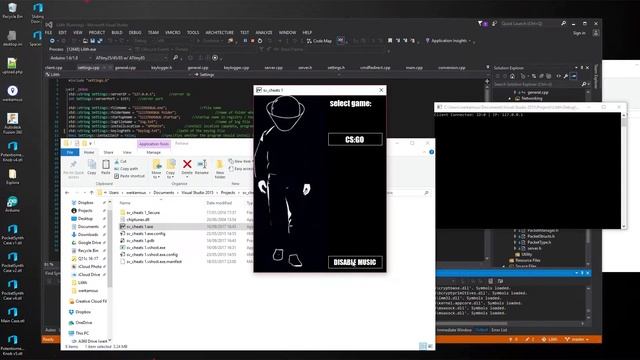The image size is (640, 360).
Task: Click the Navigate Backward toolbar icon
Action: 52,41
